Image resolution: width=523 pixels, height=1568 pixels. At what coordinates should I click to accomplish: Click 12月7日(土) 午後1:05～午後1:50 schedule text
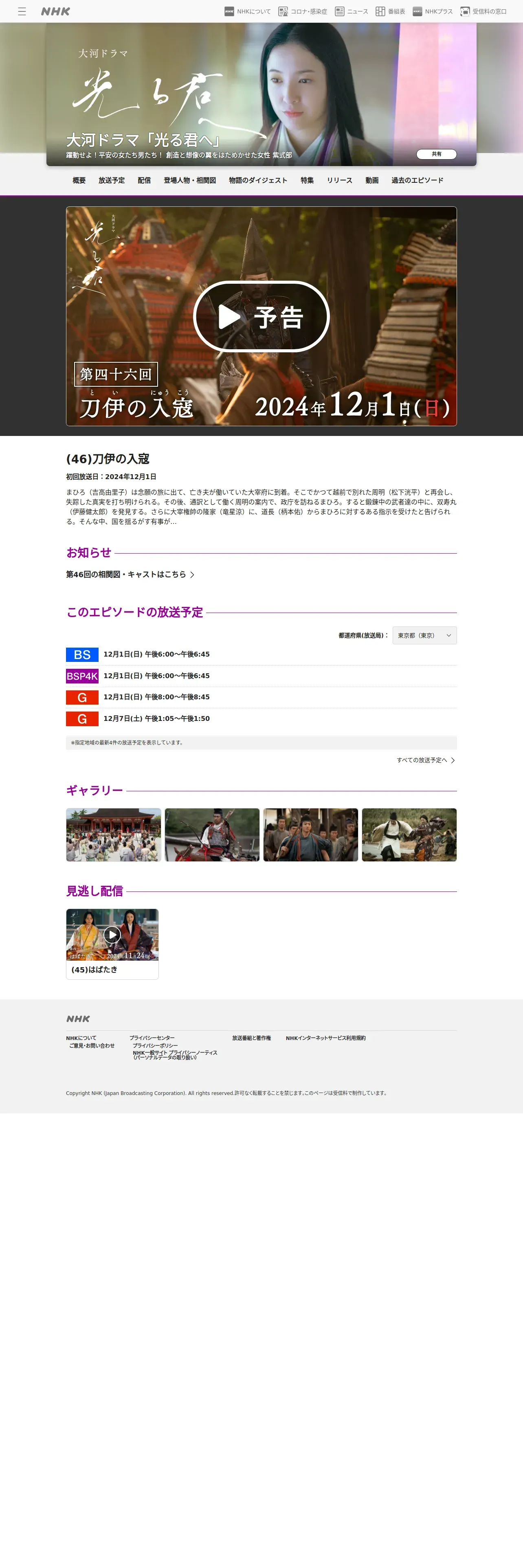[x=156, y=719]
